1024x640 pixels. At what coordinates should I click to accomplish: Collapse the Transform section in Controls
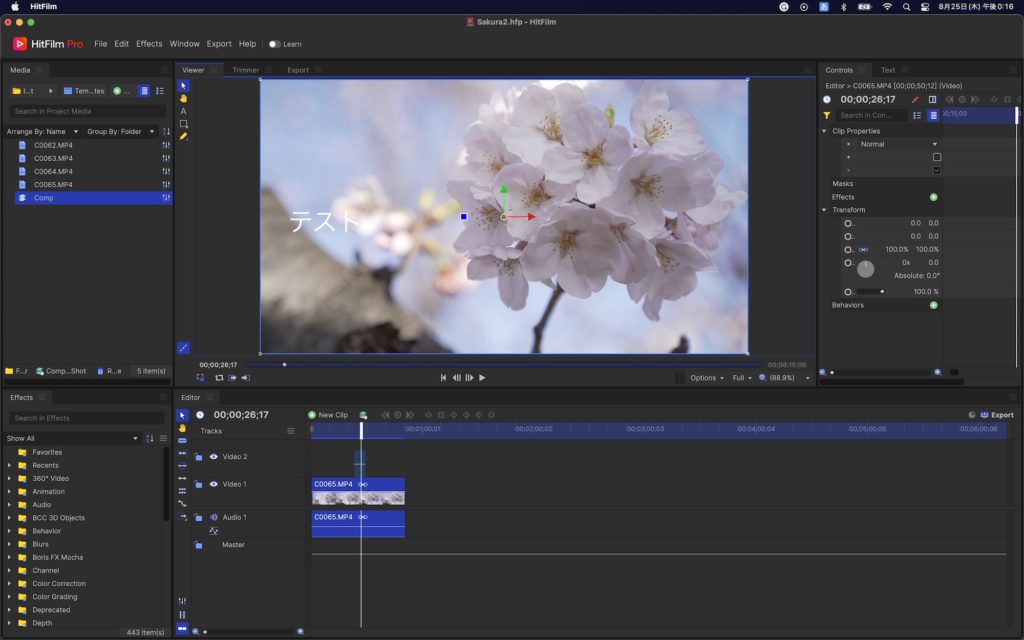click(824, 210)
